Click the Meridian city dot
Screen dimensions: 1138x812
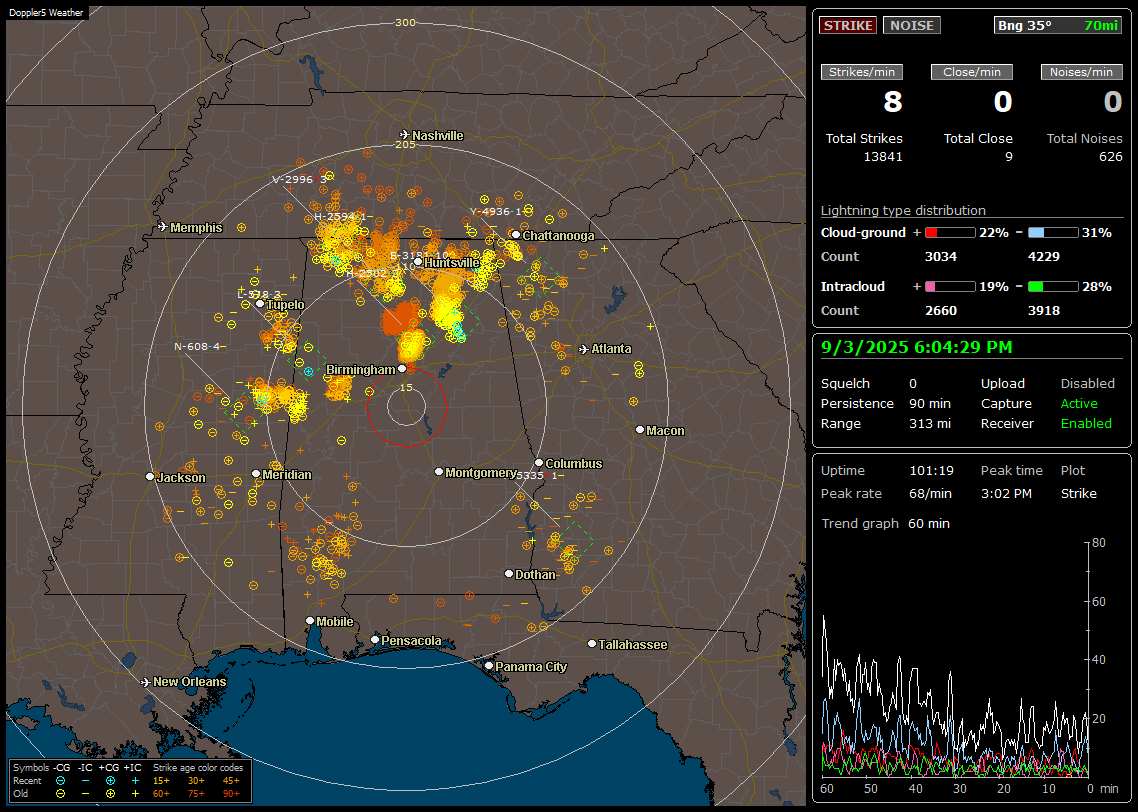click(x=255, y=474)
